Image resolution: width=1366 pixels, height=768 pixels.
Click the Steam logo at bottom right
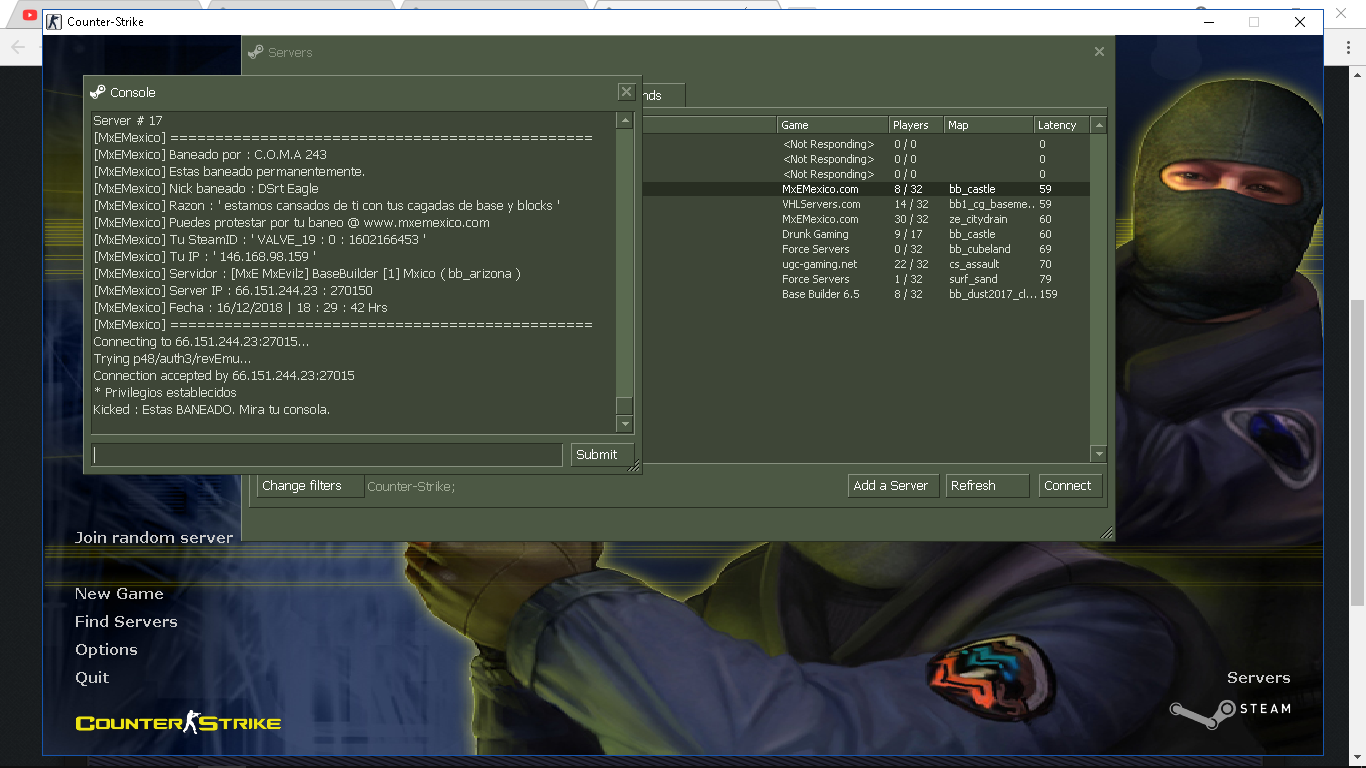[x=1230, y=709]
